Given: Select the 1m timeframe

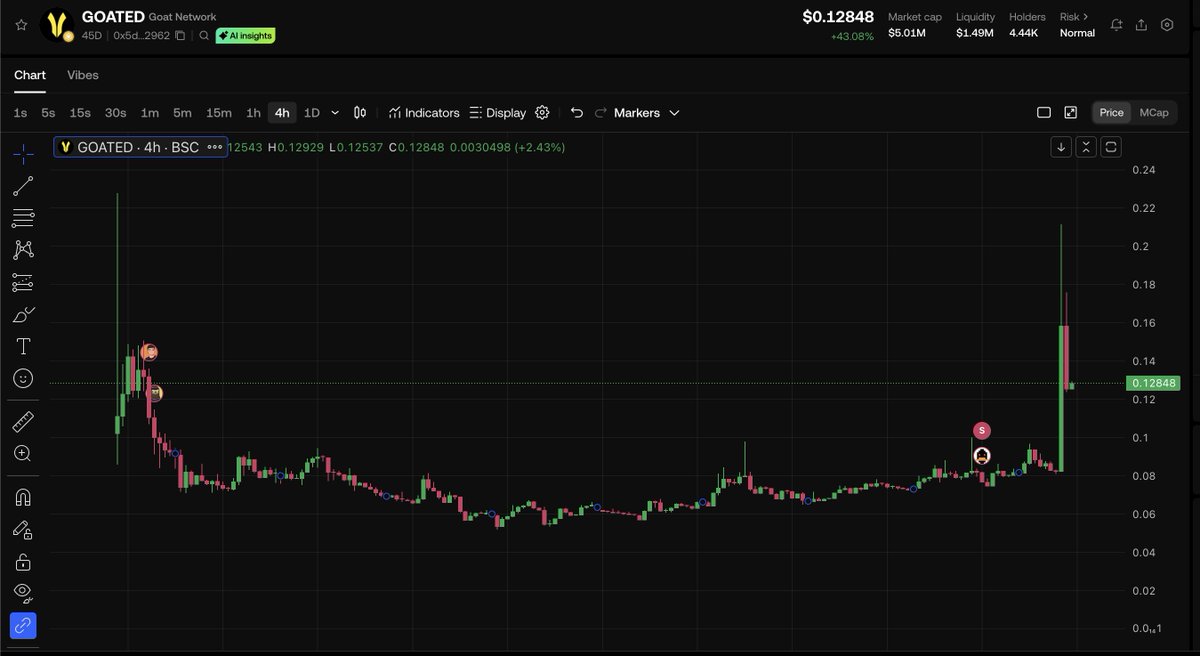Looking at the screenshot, I should point(149,113).
